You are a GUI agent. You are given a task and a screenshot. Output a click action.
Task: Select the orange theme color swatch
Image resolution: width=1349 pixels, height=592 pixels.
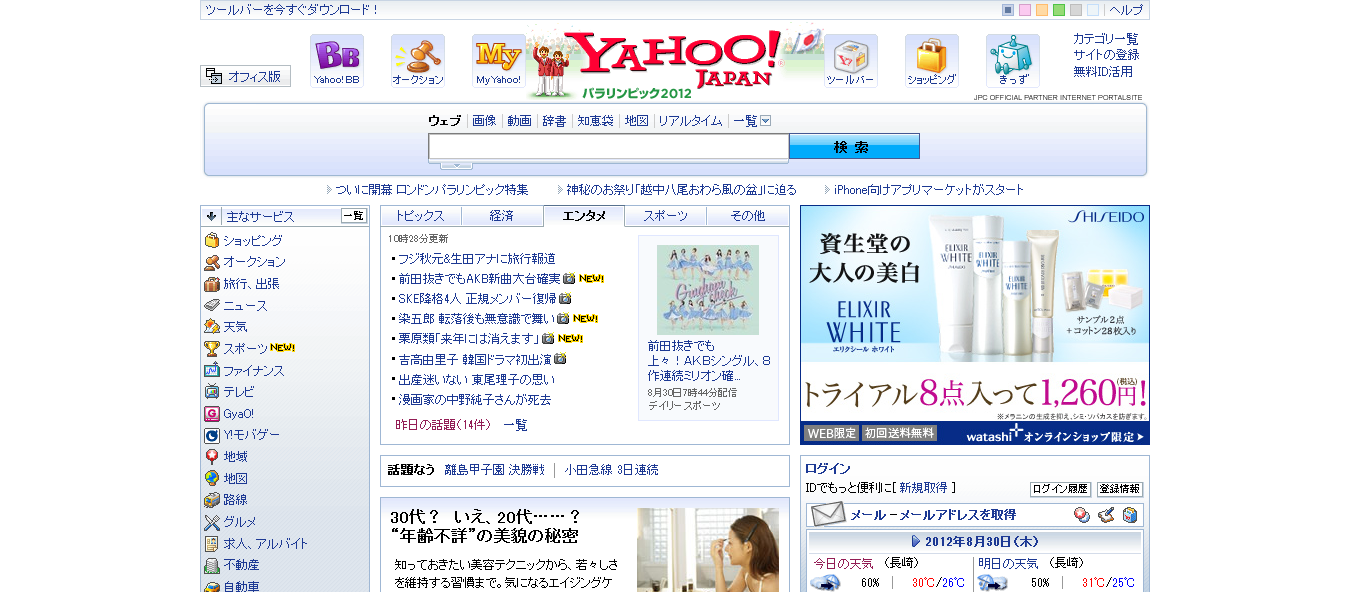(x=1042, y=10)
